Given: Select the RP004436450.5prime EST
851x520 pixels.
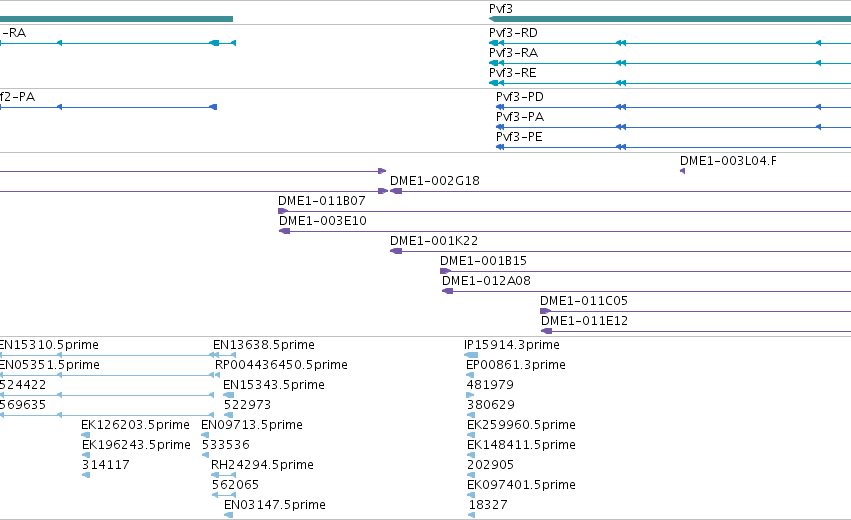Looking at the screenshot, I should click(x=281, y=365).
